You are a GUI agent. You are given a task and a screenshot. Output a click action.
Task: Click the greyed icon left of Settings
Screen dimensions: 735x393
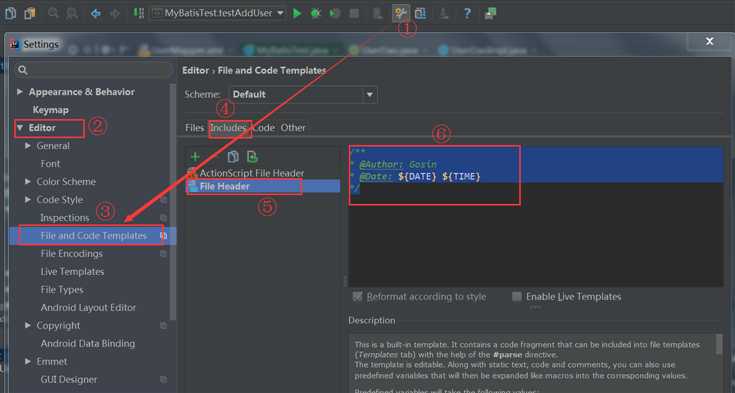click(377, 13)
